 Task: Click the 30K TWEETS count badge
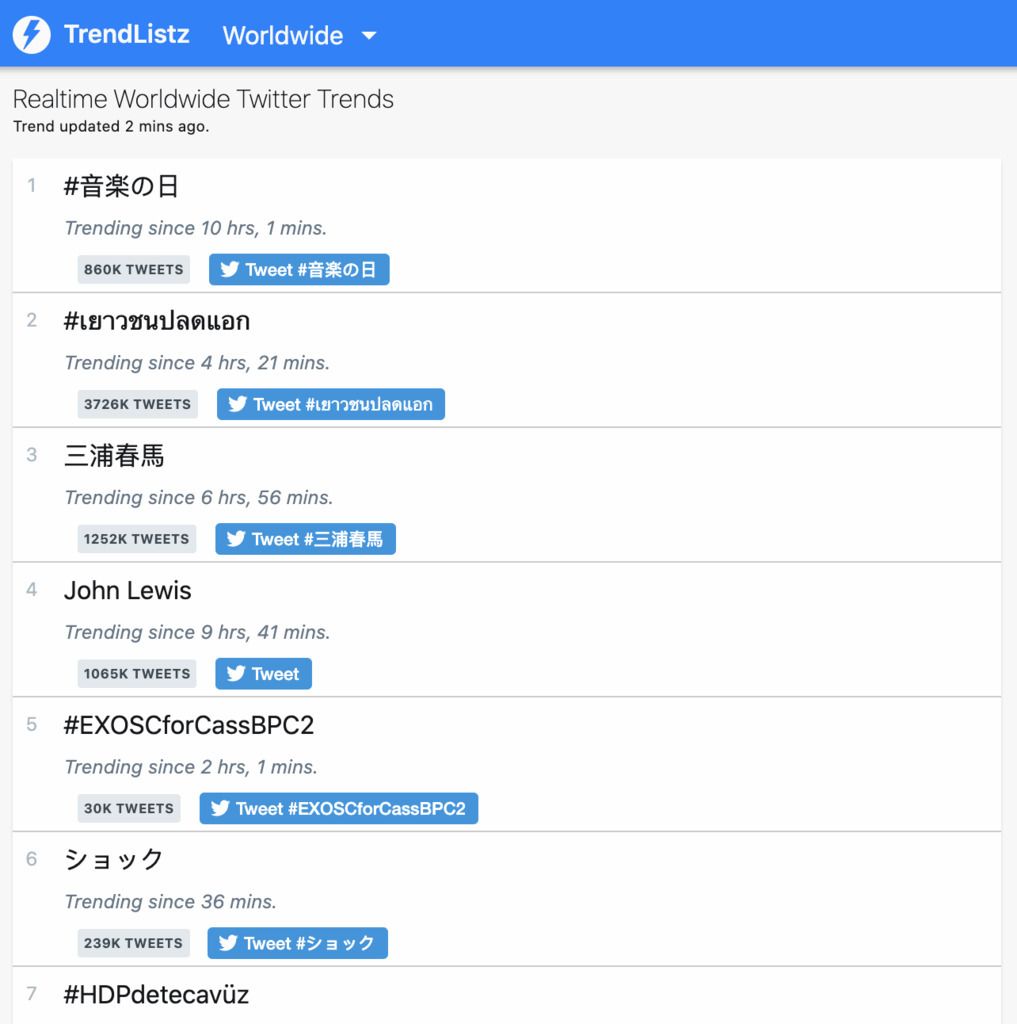point(129,809)
